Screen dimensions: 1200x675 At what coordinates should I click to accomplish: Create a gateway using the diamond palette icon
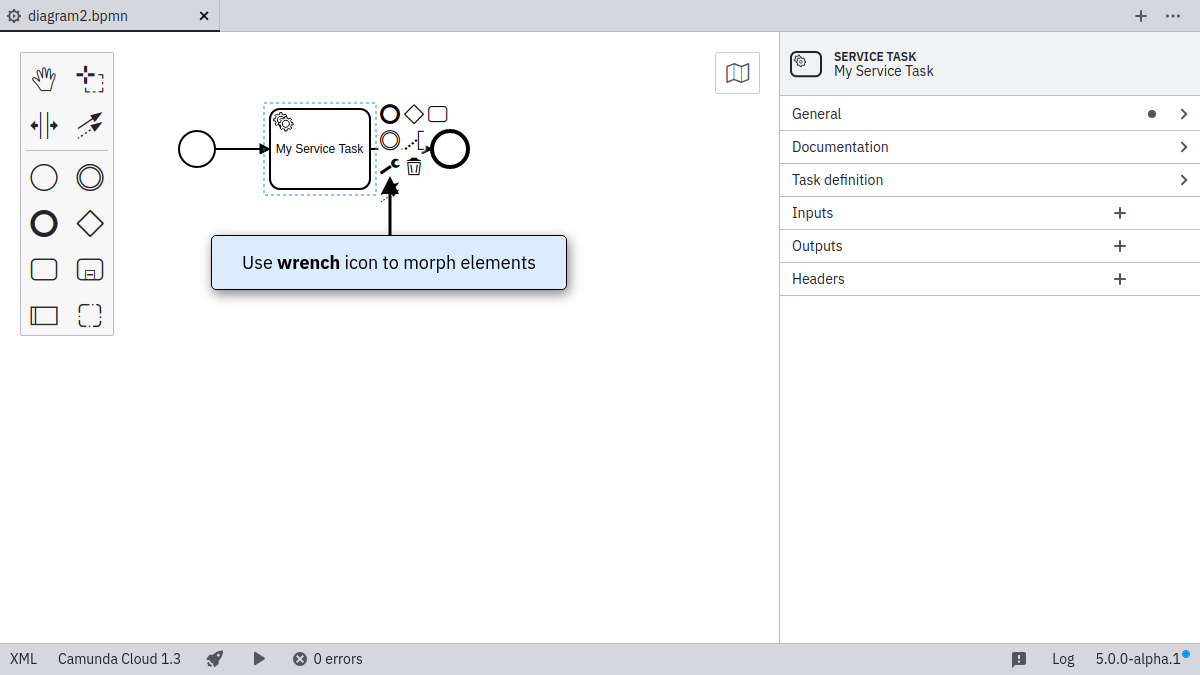[89, 223]
